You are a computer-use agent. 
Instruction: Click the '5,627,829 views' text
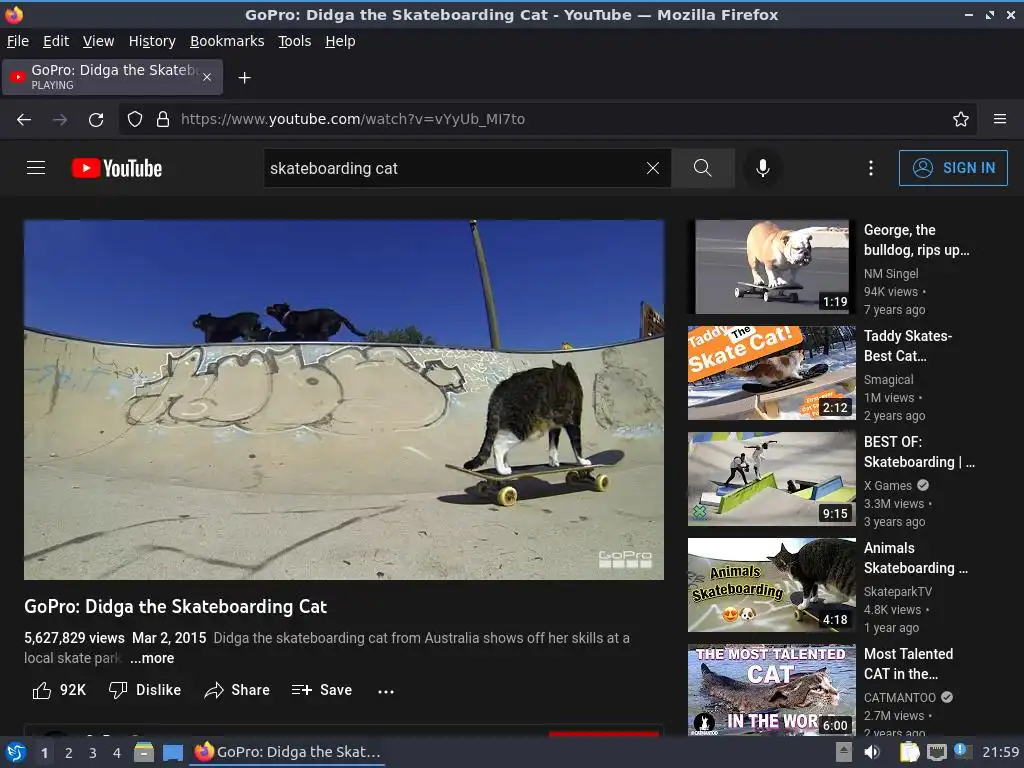click(74, 638)
